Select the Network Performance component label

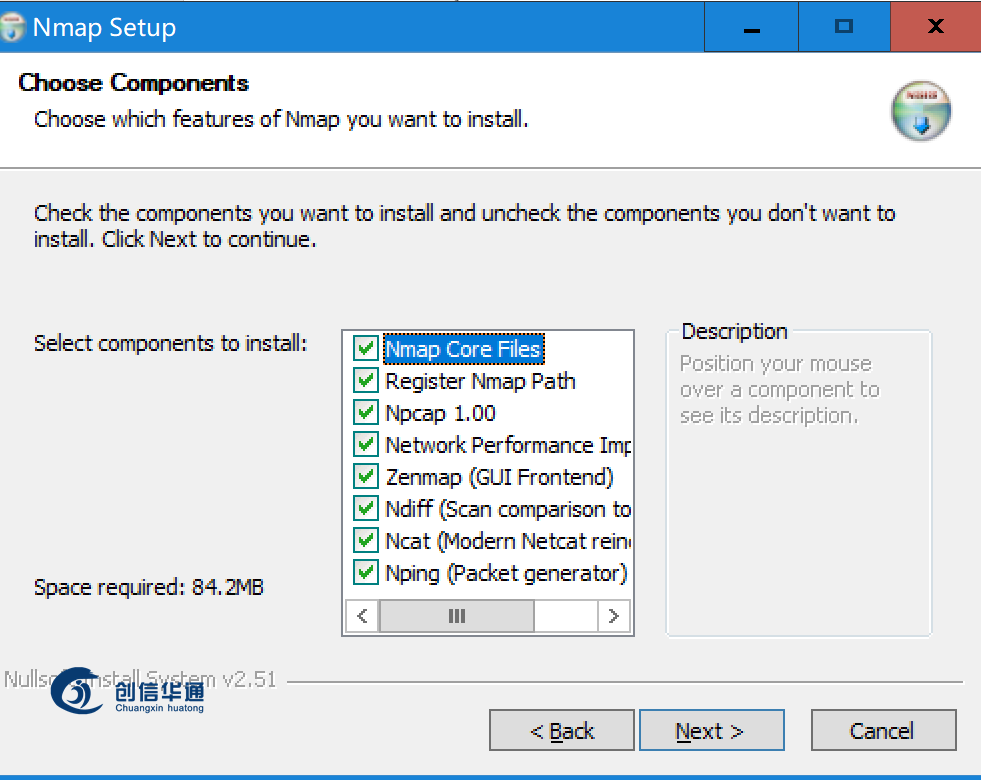point(507,445)
